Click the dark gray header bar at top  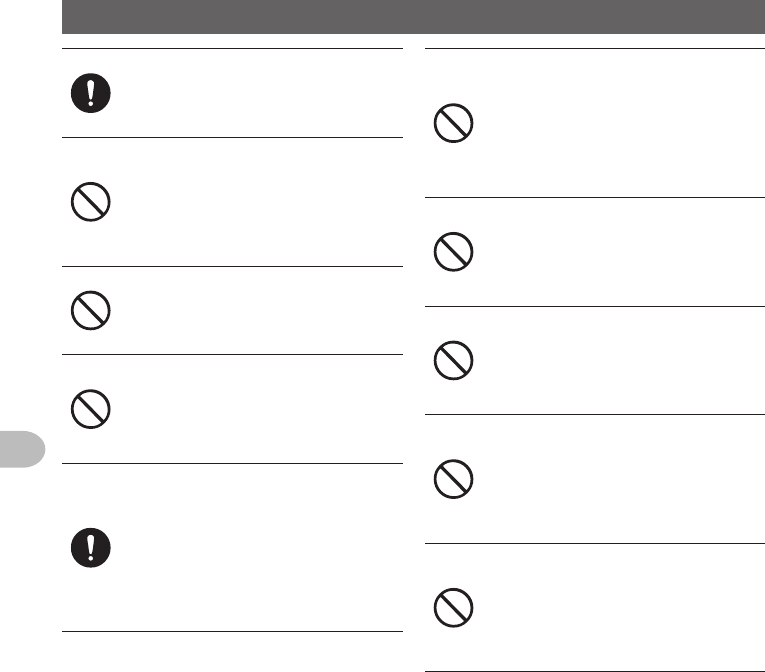(413, 17)
